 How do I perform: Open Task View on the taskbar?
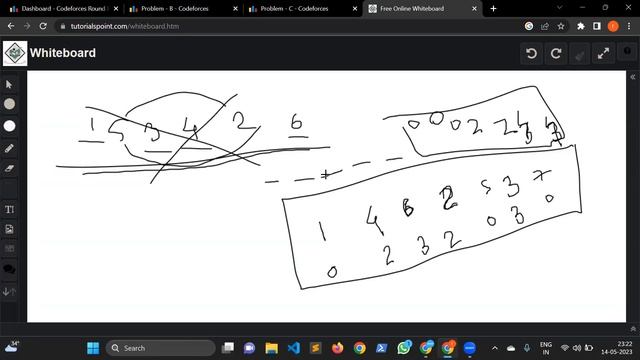coord(228,348)
